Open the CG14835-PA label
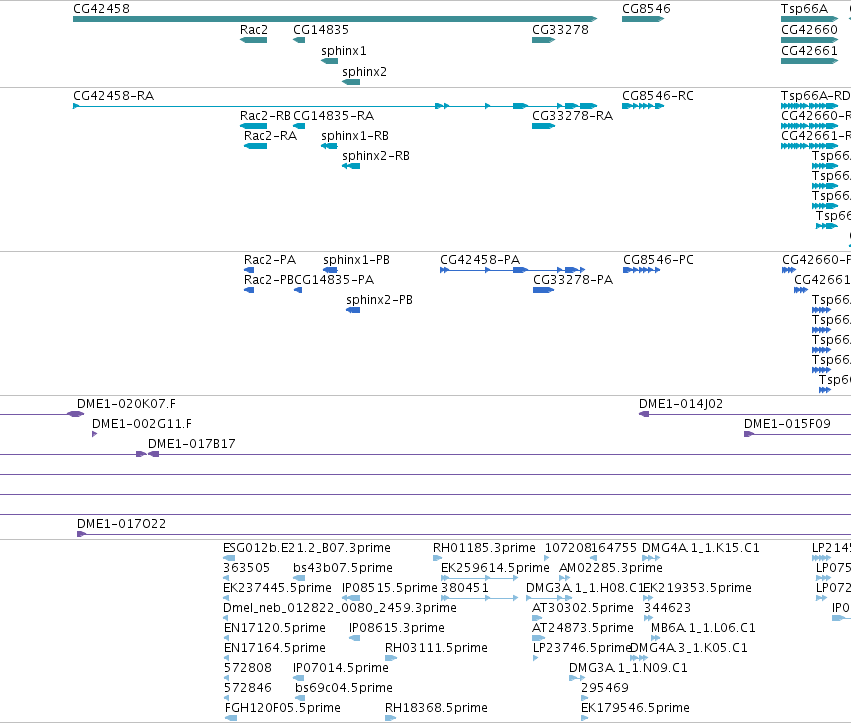This screenshot has width=851, height=723. (x=334, y=280)
